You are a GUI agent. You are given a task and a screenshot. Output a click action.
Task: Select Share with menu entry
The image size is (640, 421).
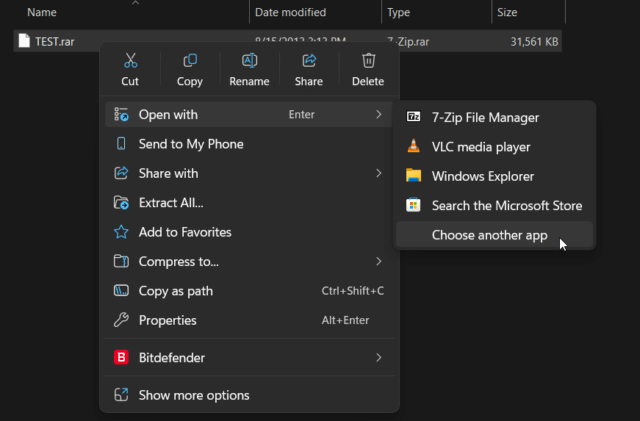point(248,173)
